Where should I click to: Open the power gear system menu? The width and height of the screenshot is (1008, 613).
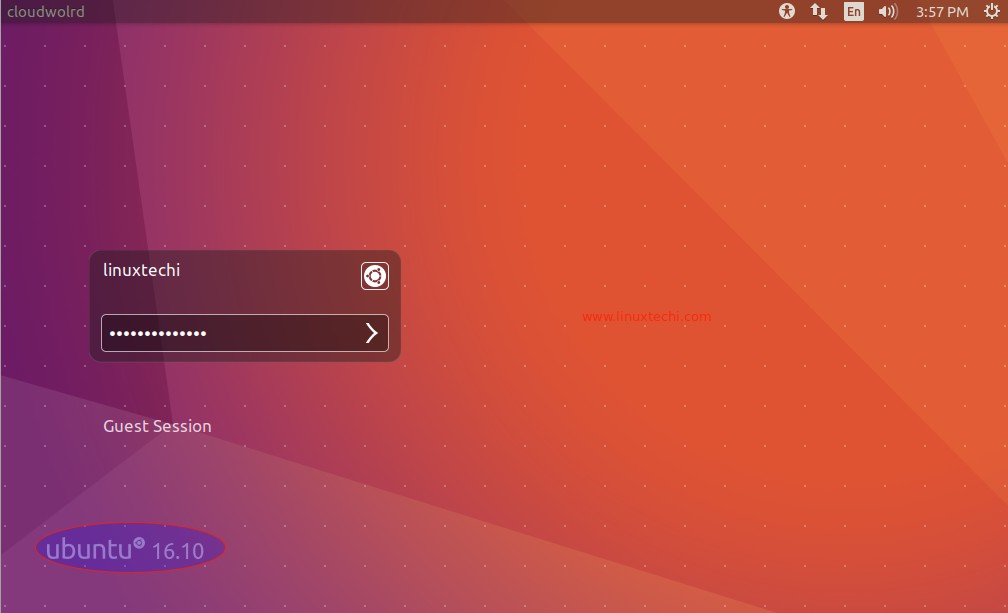click(x=992, y=11)
